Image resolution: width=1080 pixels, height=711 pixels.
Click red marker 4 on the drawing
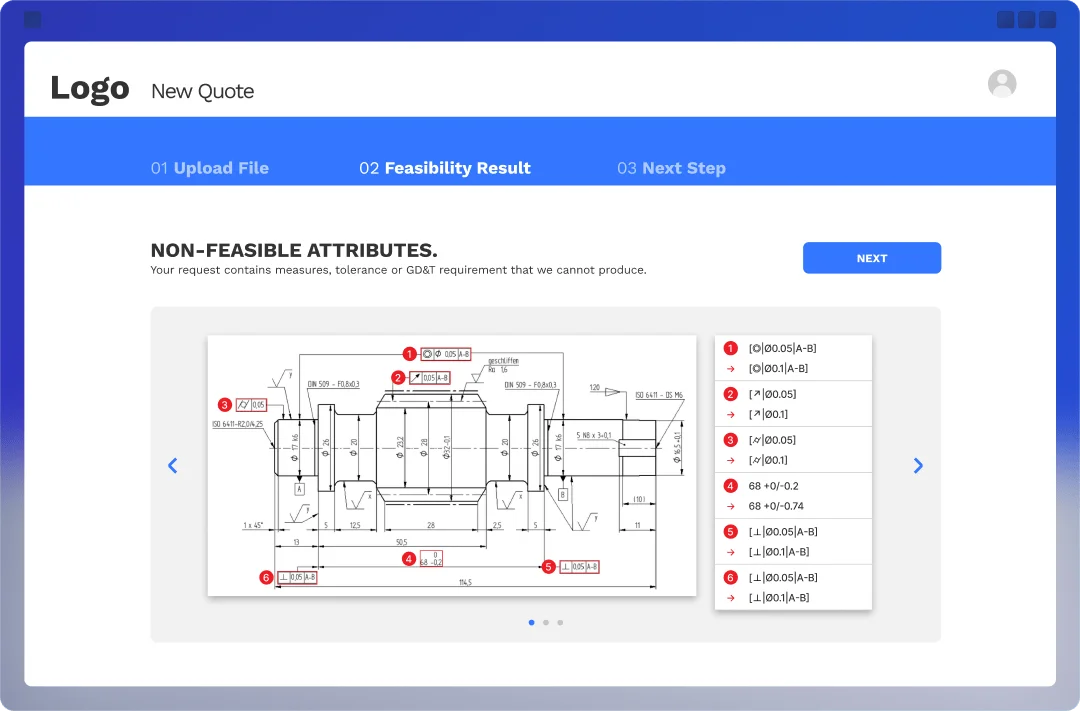click(x=408, y=559)
